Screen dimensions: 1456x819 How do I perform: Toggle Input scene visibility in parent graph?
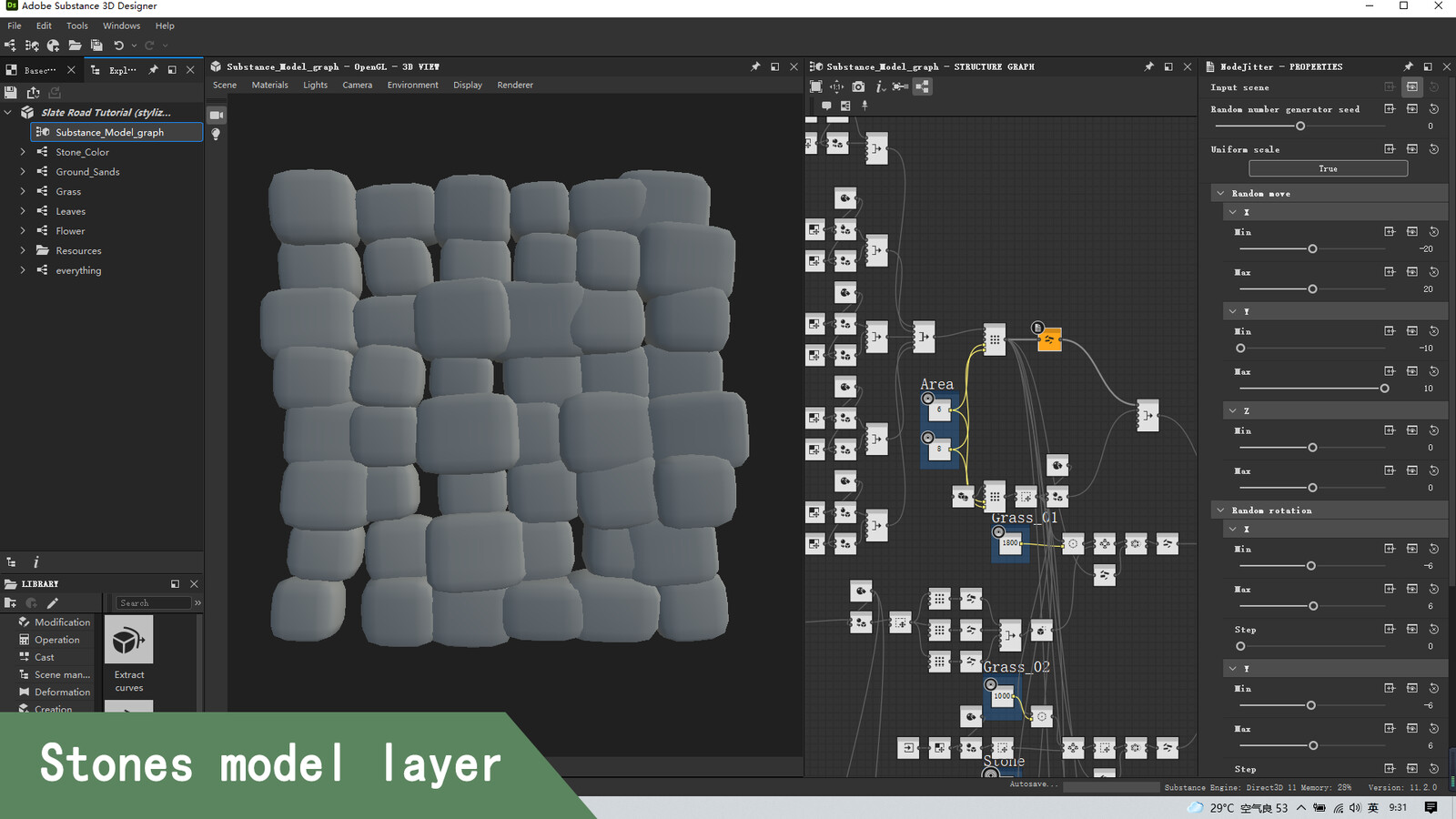click(1411, 87)
